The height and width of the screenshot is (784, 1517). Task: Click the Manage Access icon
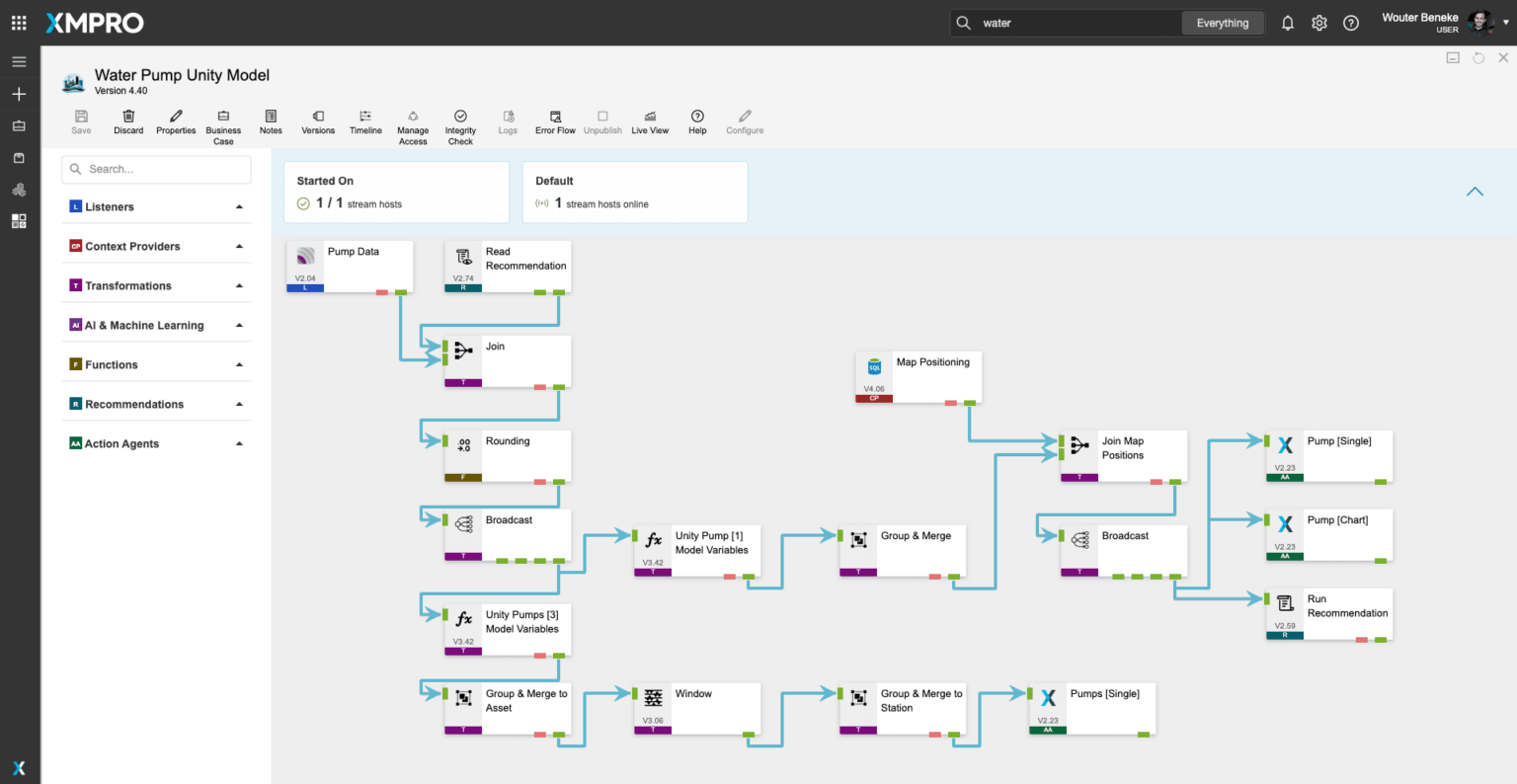(413, 118)
